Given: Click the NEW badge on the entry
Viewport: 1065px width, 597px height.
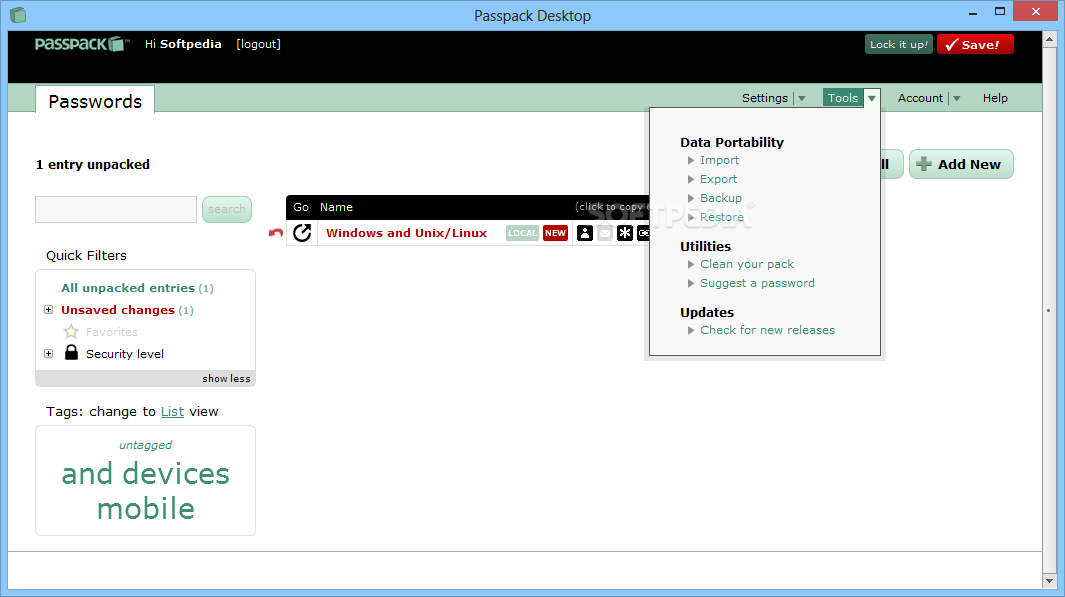Looking at the screenshot, I should pos(555,233).
